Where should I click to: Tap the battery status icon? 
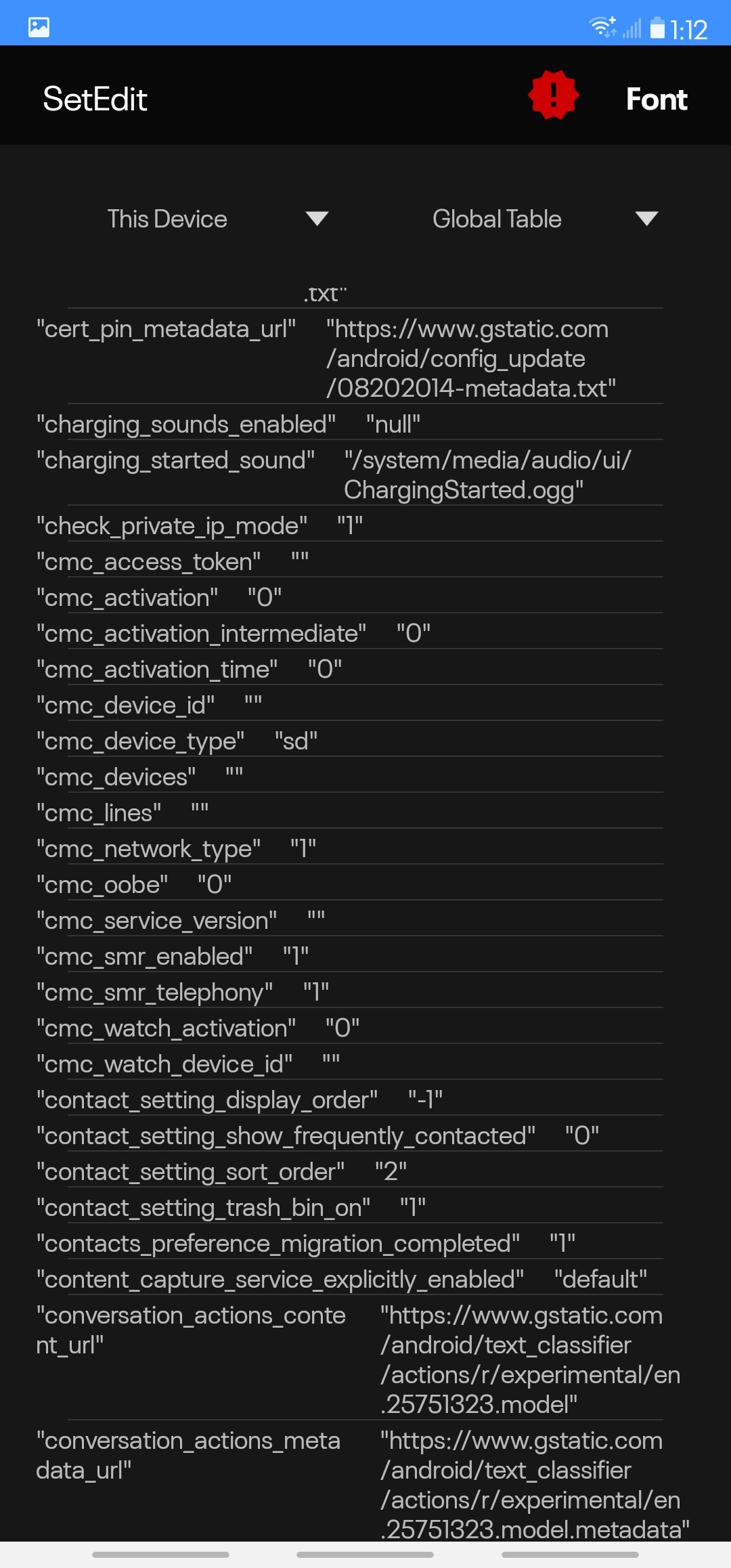657,28
